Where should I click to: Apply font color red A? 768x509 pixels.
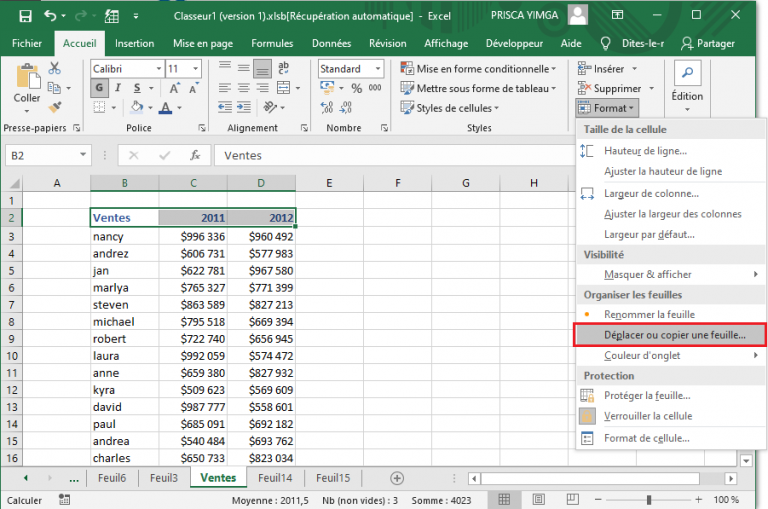pos(166,107)
